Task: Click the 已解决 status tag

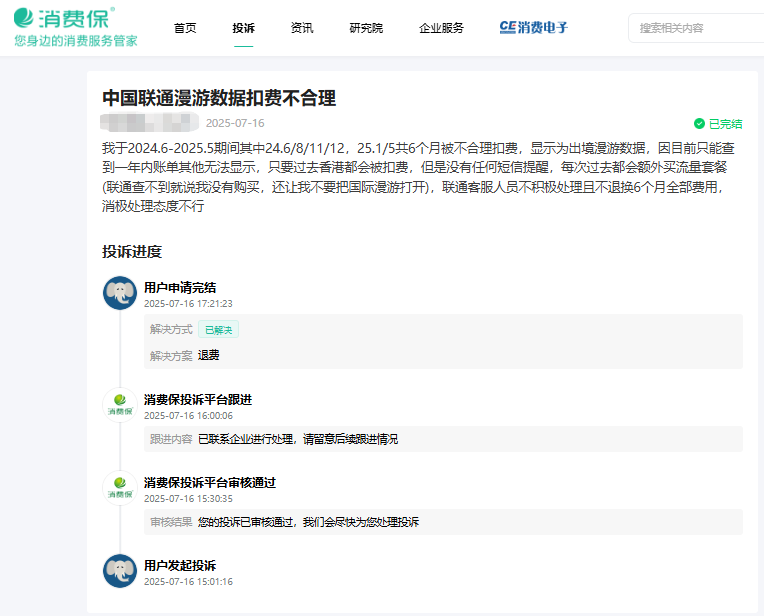Action: click(218, 330)
